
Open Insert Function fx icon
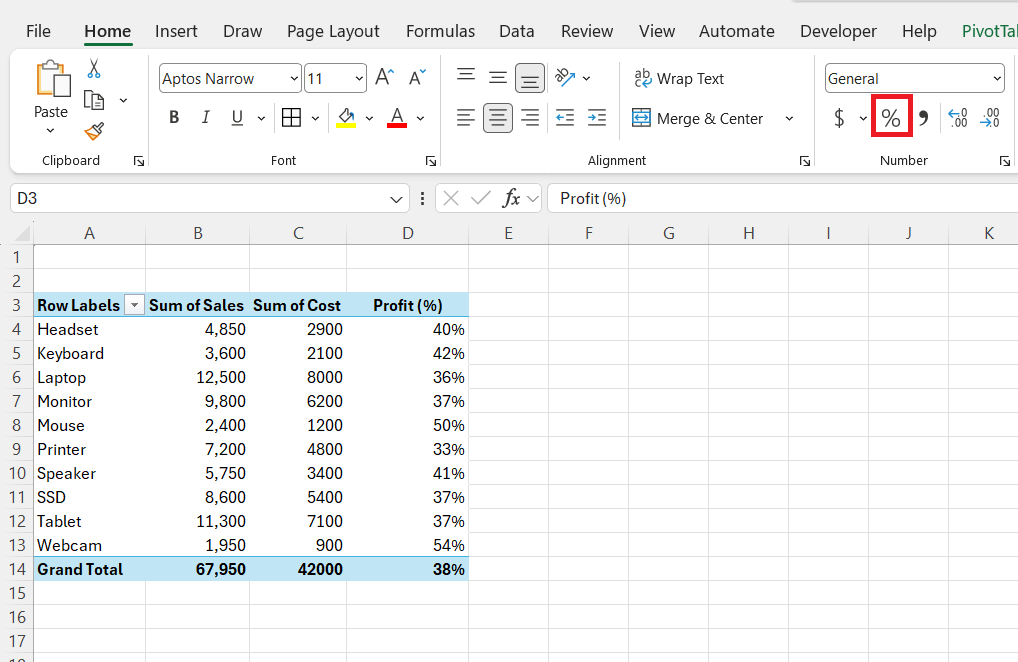coord(512,198)
